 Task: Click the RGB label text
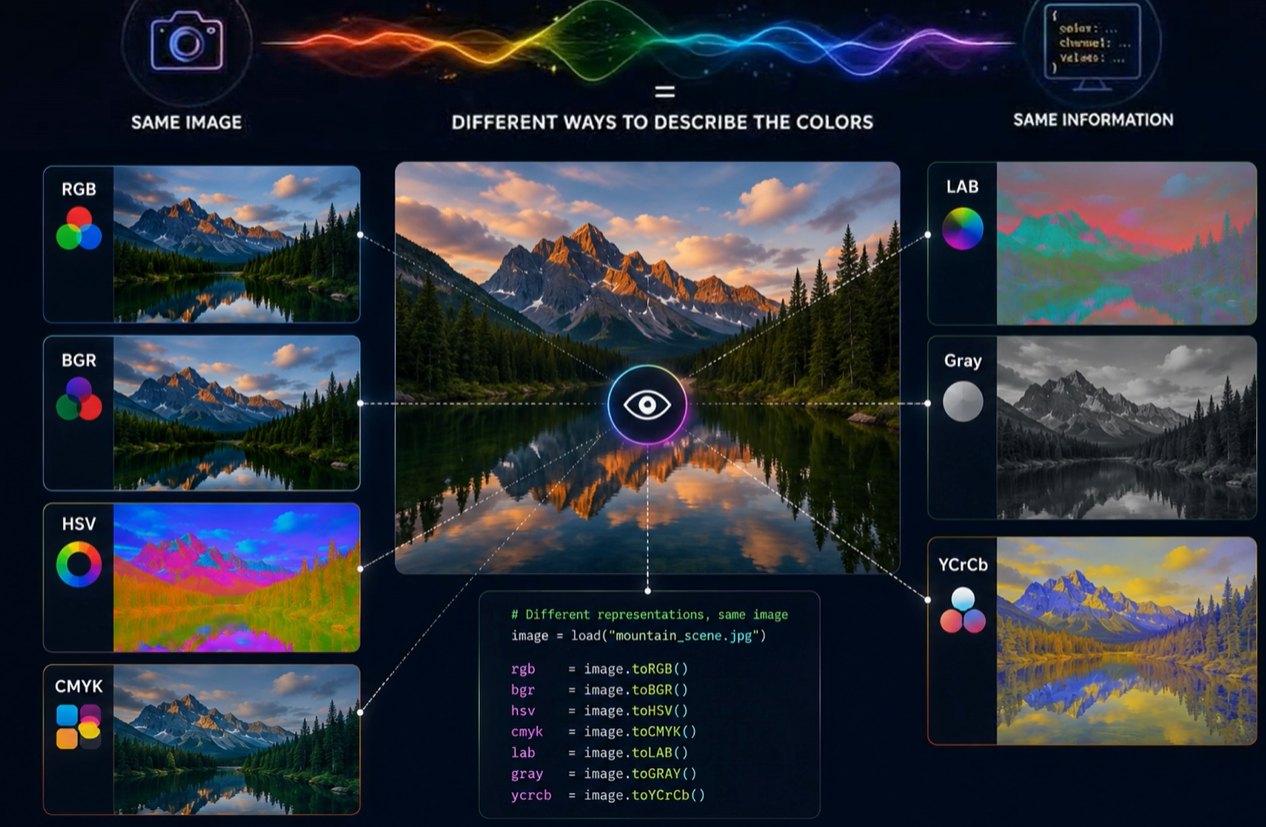tap(79, 189)
